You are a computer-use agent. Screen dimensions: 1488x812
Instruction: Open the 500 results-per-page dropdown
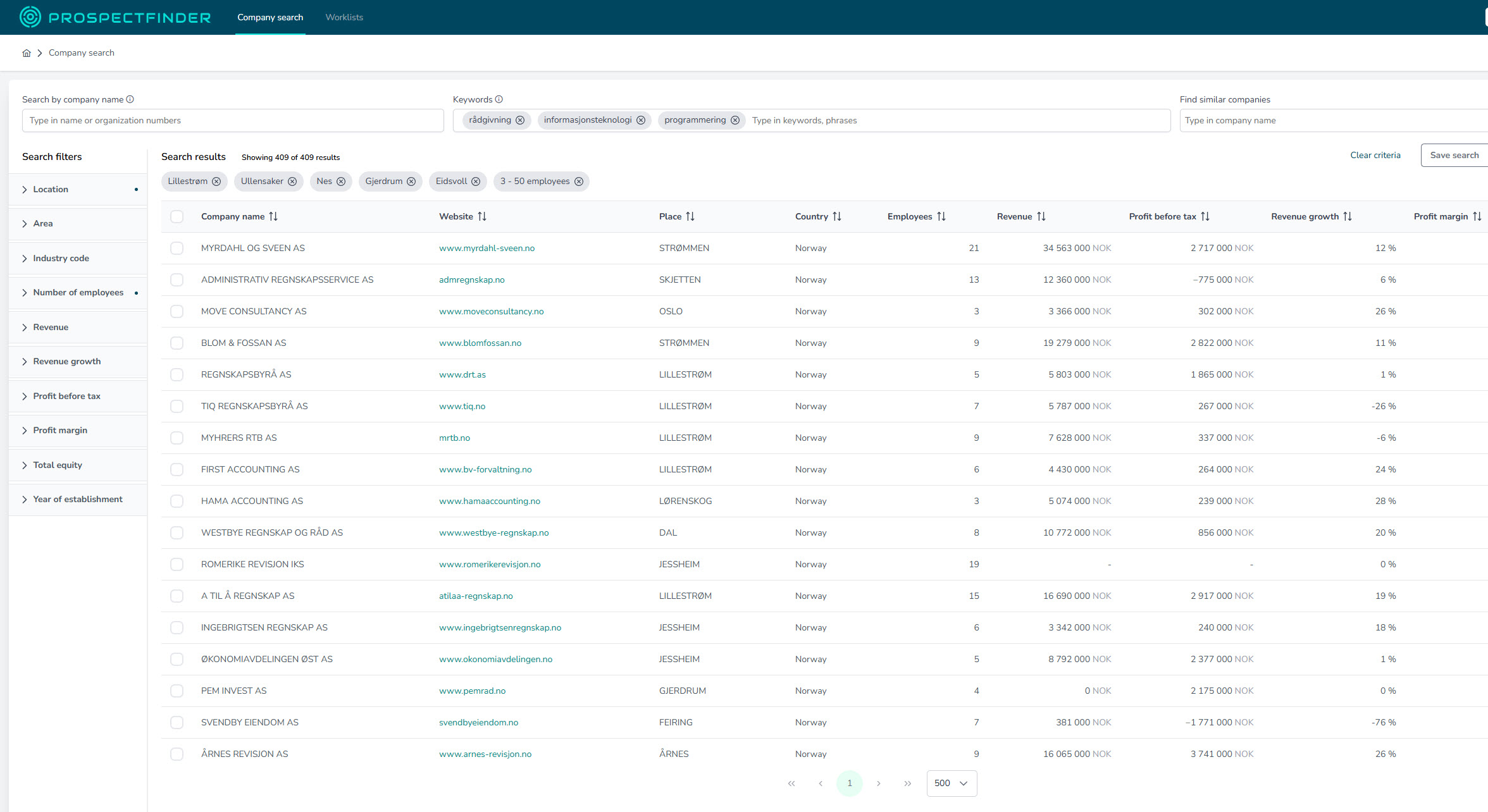tap(952, 783)
